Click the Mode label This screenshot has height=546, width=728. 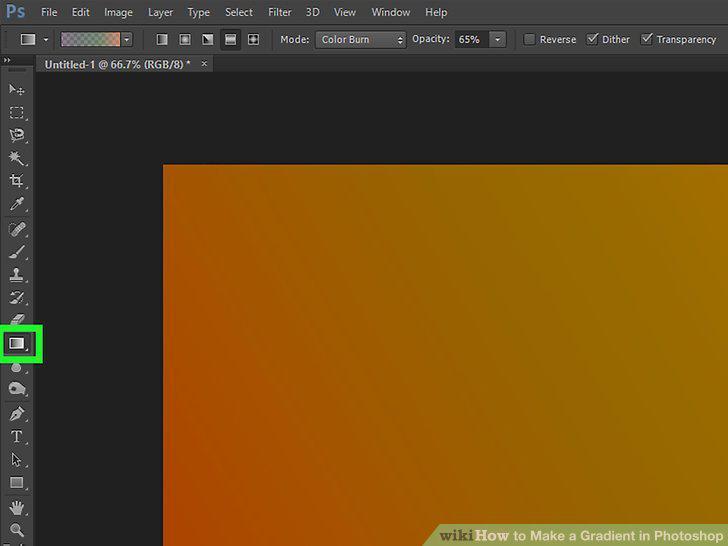click(294, 39)
